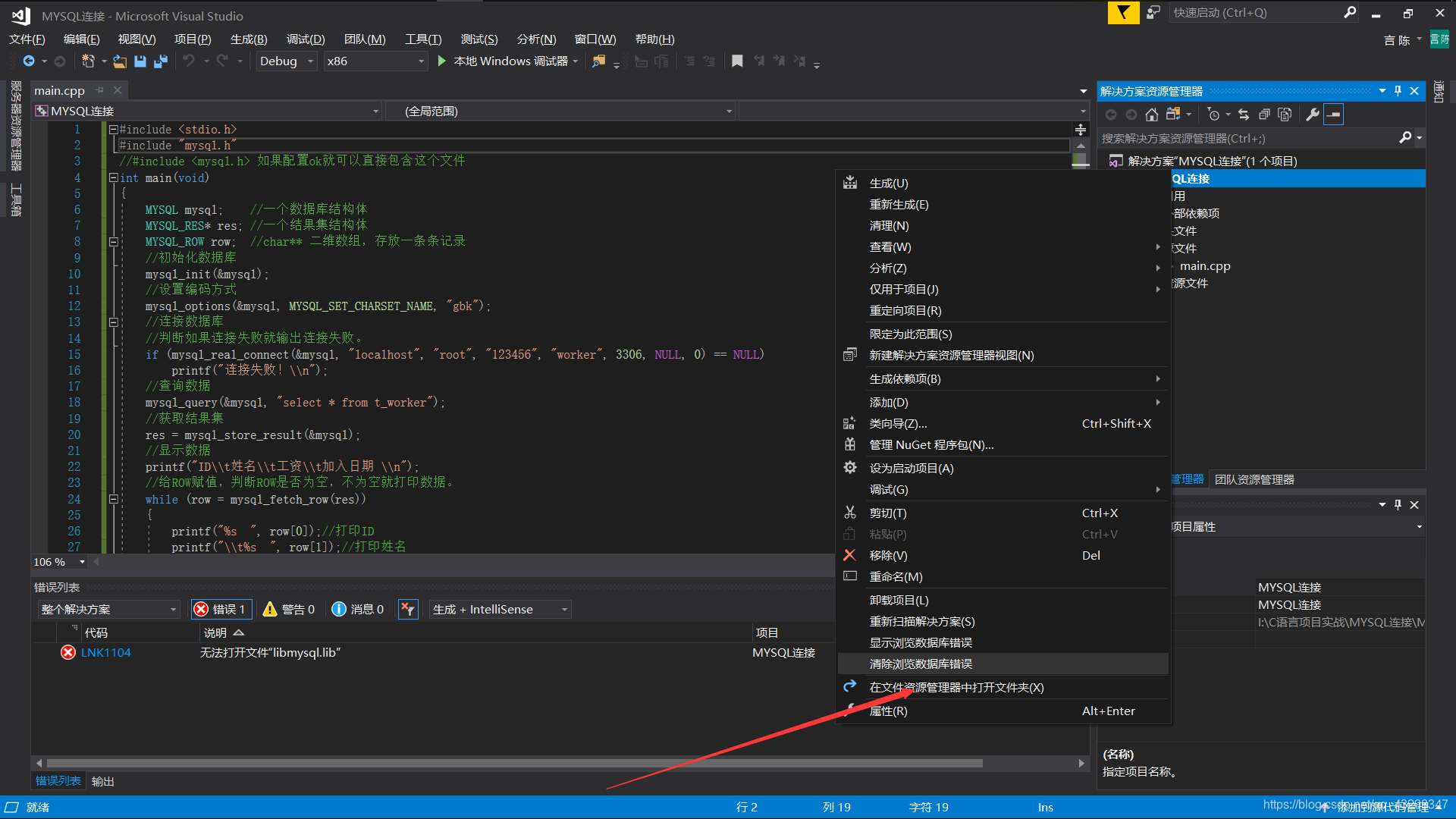The image size is (1456, 819).
Task: Open the MYSQL连接 project scope dropdown
Action: (x=207, y=111)
